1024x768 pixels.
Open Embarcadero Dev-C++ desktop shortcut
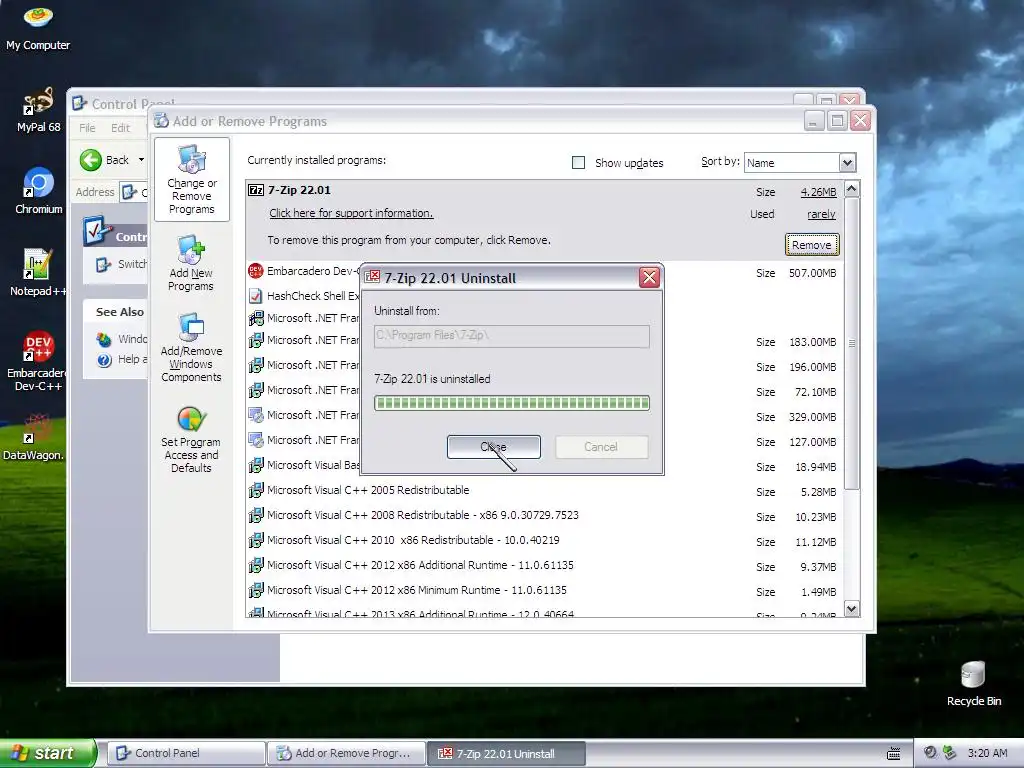38,361
